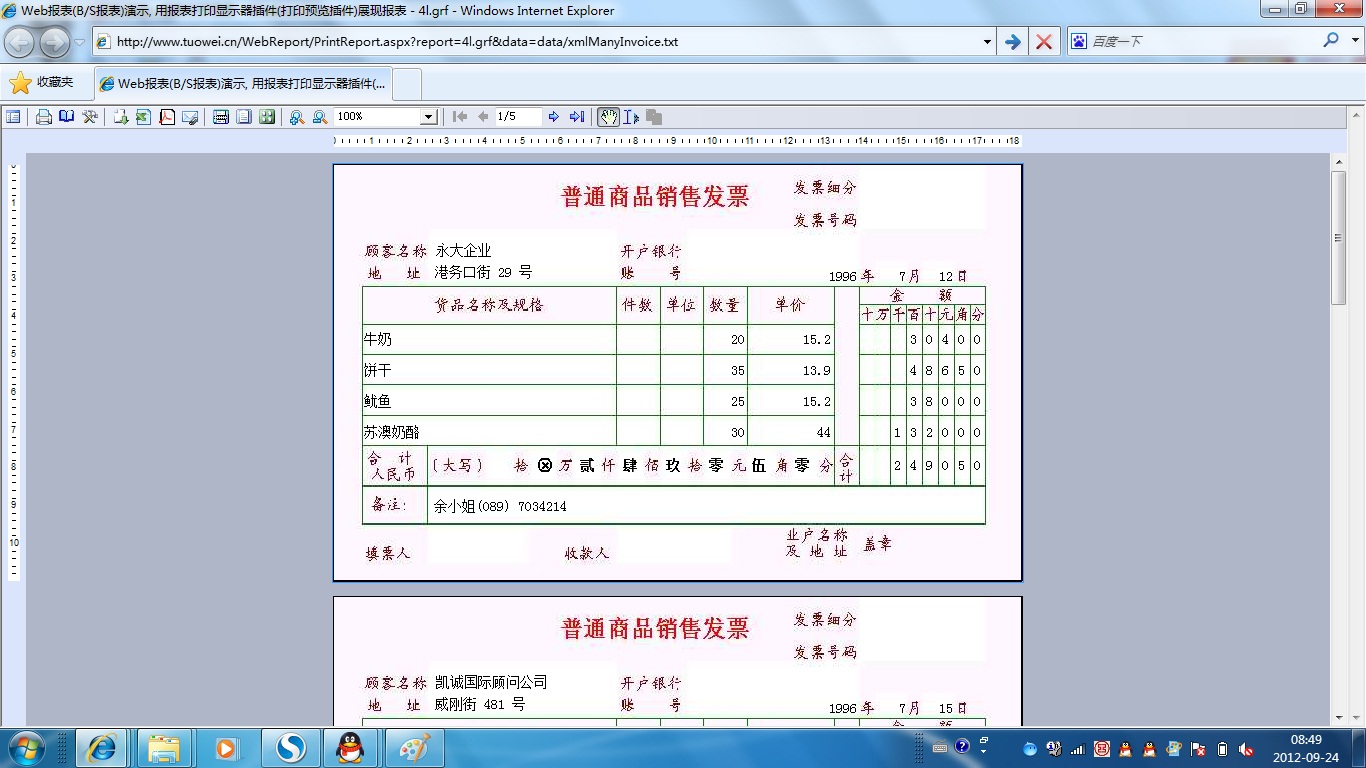Screen dimensions: 1366x768
Task: Click the page number field 1/5
Action: (518, 117)
